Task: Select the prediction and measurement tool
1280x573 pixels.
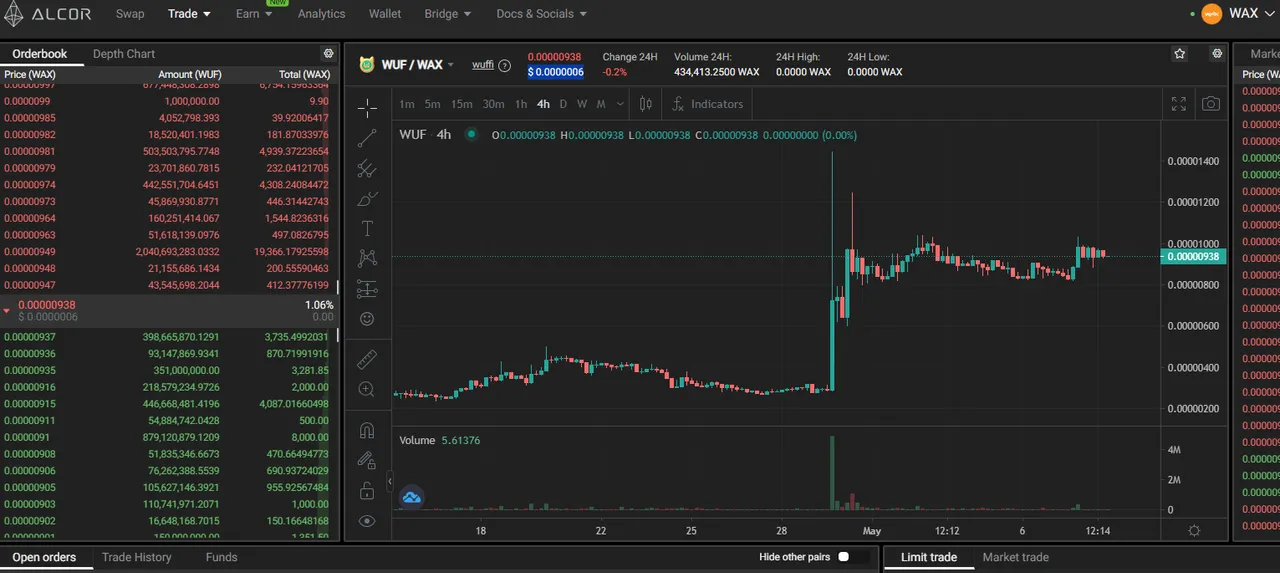Action: 367,289
